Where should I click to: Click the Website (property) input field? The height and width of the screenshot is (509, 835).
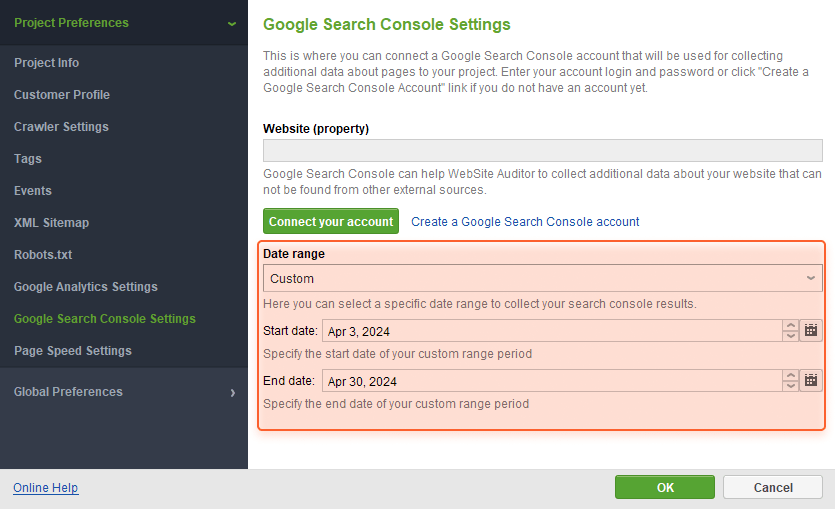[543, 151]
